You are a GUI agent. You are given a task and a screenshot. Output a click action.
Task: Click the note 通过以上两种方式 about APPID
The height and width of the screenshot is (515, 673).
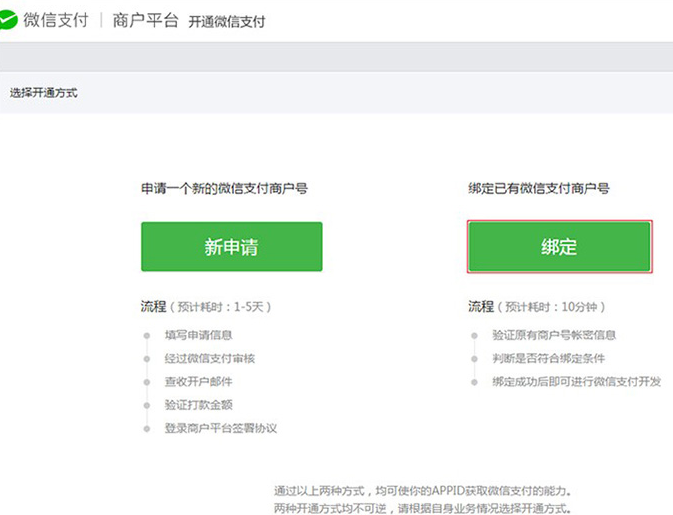(x=423, y=491)
